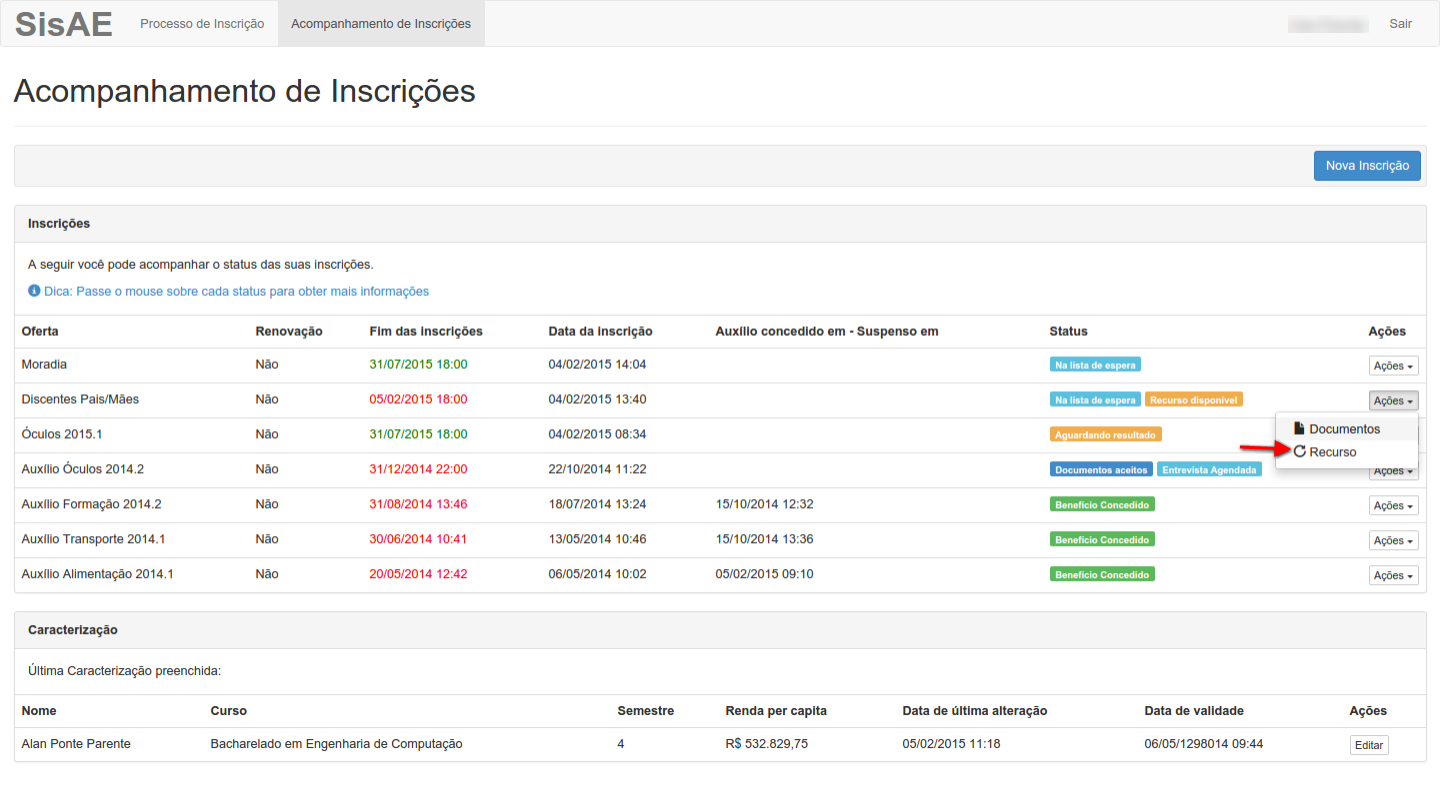Click Bacharelado em Engenharia de Computação course cell
The width and height of the screenshot is (1440, 790).
click(336, 744)
